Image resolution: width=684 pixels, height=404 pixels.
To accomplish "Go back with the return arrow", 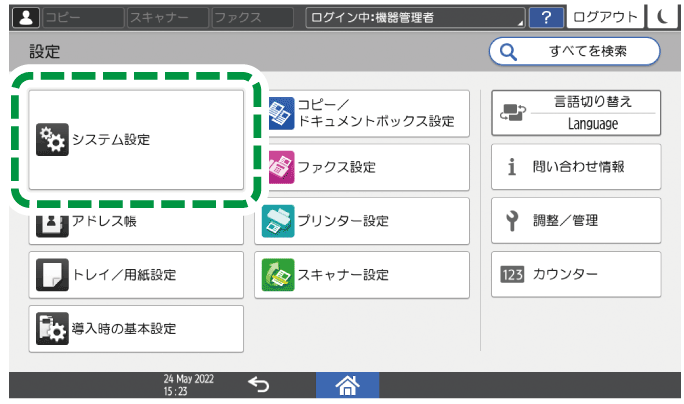I will point(259,385).
